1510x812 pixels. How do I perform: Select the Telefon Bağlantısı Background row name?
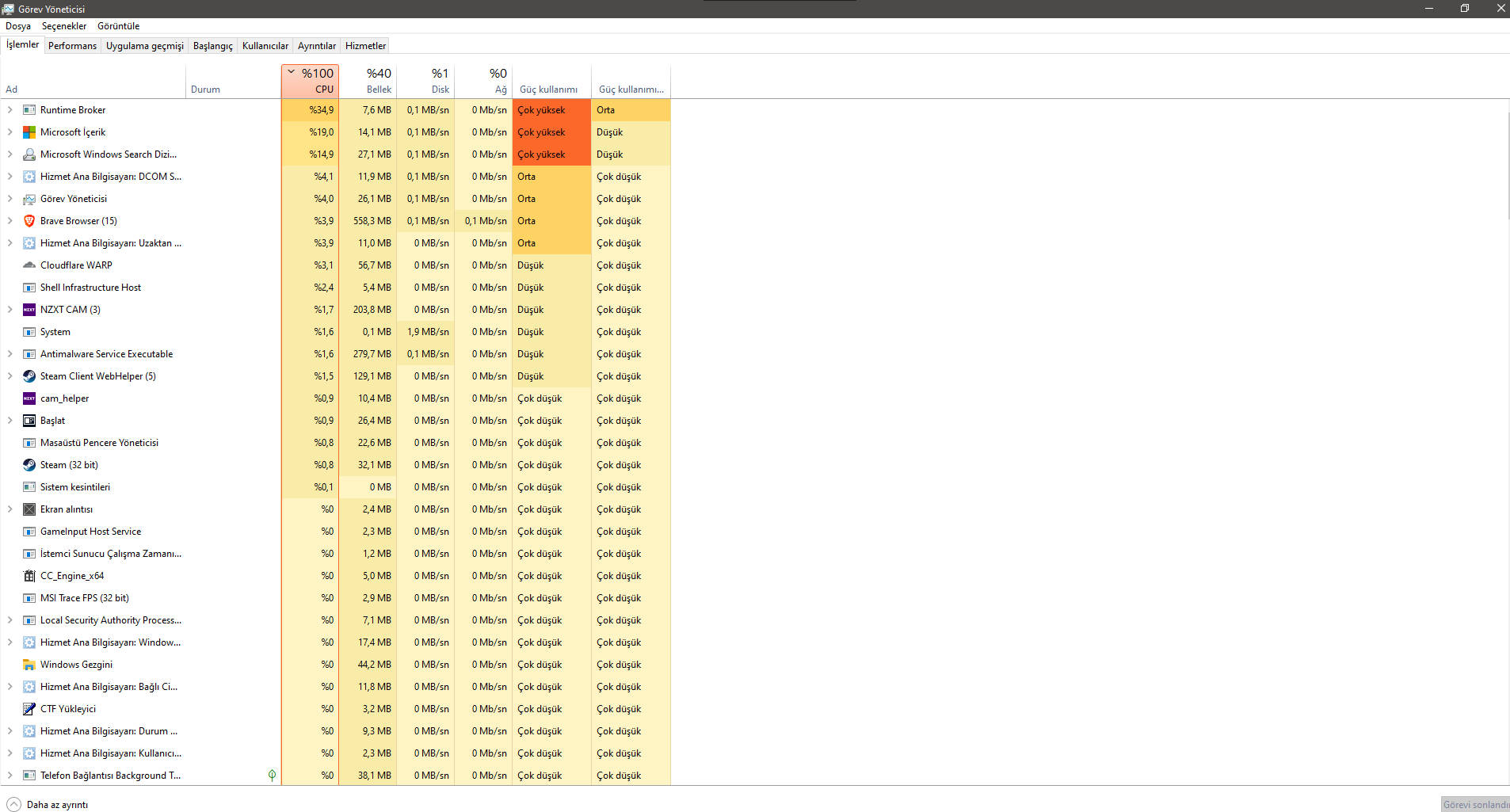pyautogui.click(x=111, y=776)
